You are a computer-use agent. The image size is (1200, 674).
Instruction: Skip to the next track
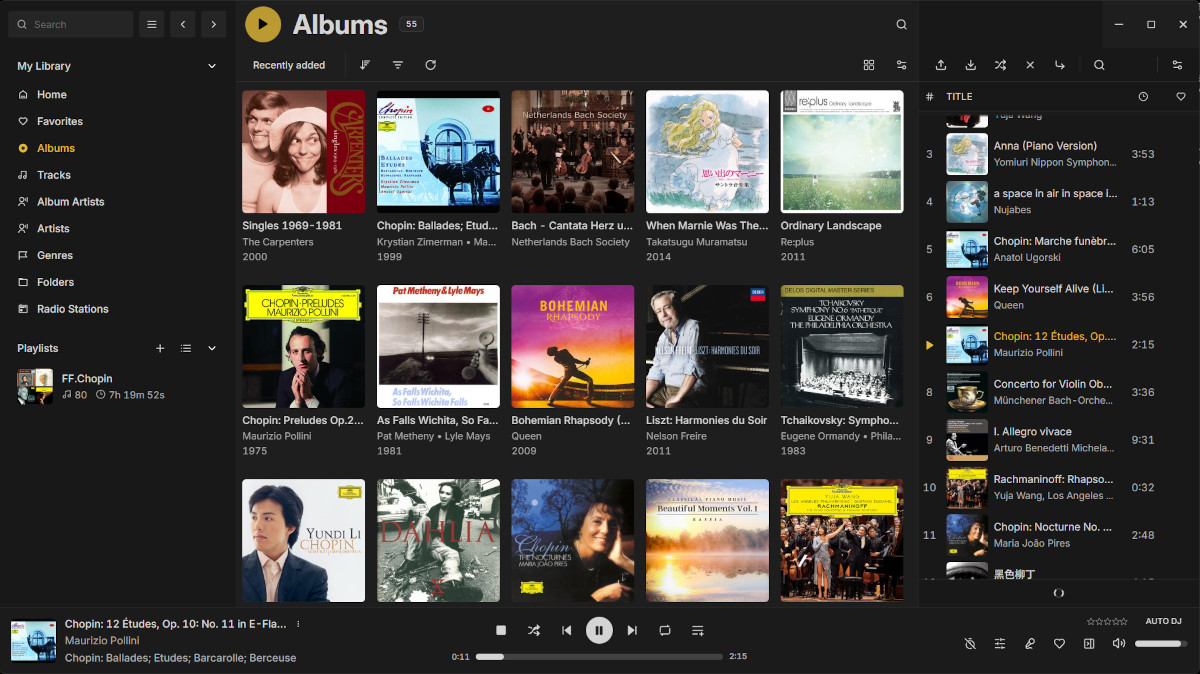pyautogui.click(x=632, y=630)
